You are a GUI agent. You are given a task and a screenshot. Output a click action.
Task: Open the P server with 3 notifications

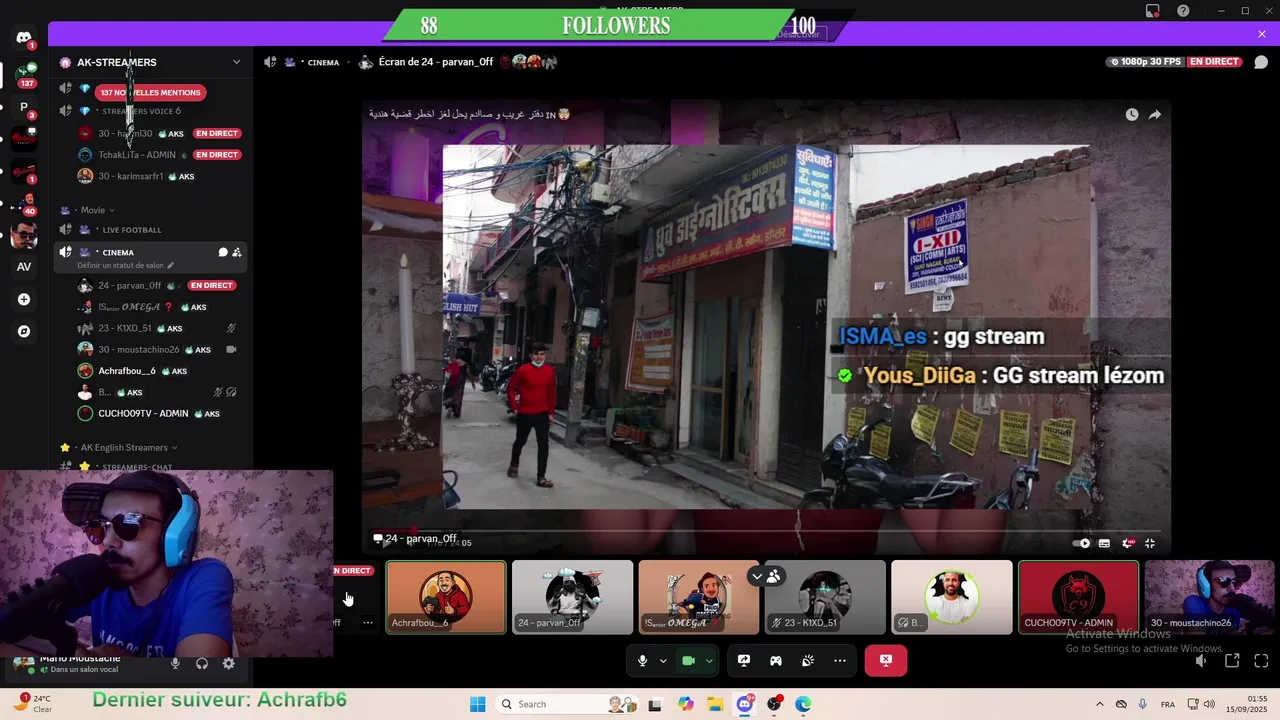(24, 107)
